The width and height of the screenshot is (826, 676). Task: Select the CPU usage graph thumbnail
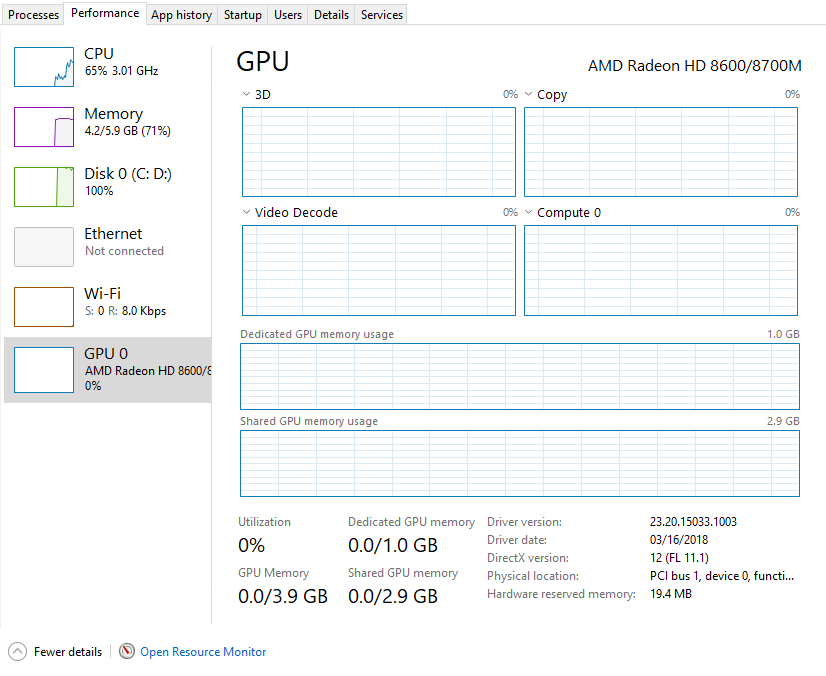click(x=44, y=67)
